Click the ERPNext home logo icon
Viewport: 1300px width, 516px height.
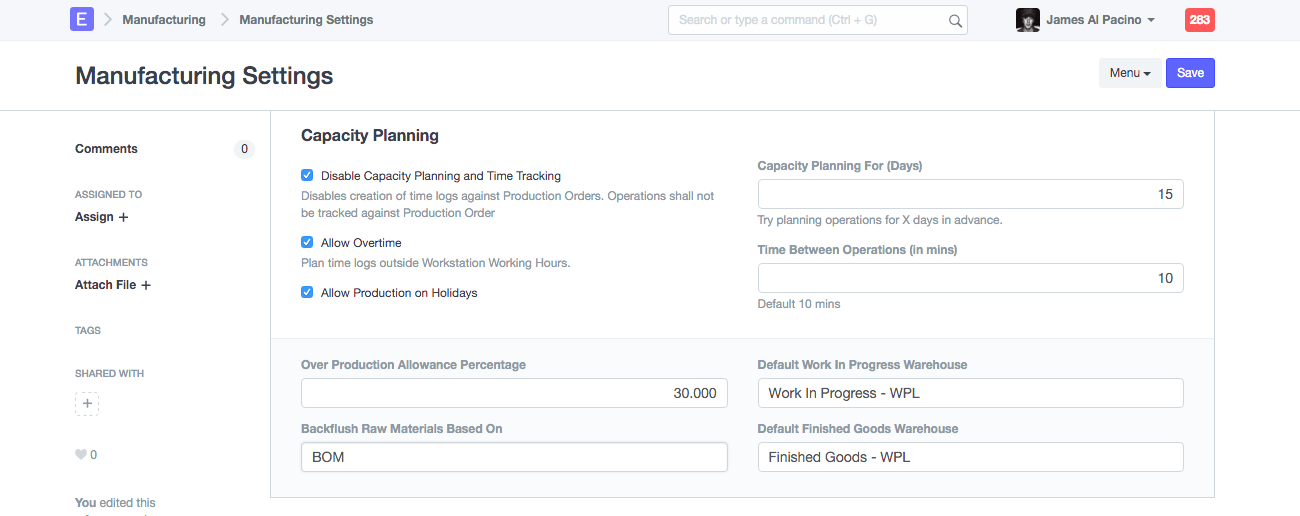[82, 19]
